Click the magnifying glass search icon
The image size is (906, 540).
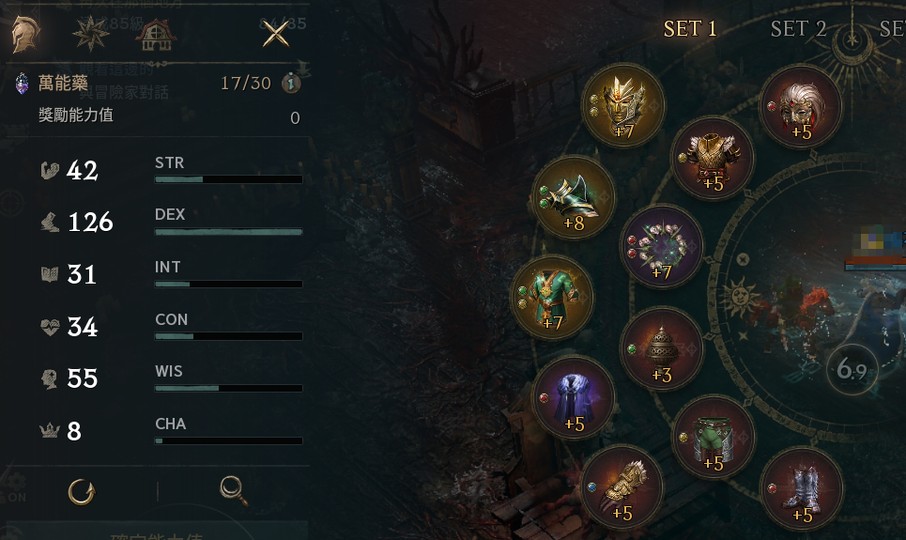pyautogui.click(x=233, y=491)
